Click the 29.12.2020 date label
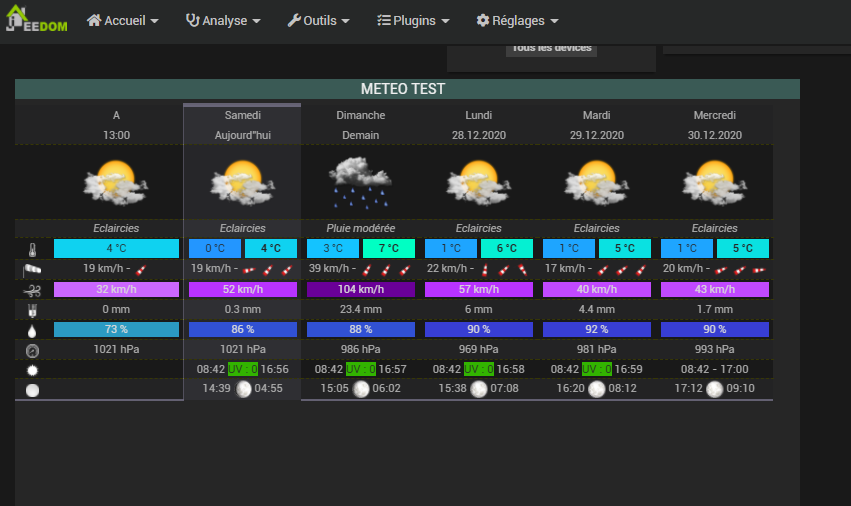851x506 pixels. tap(596, 135)
